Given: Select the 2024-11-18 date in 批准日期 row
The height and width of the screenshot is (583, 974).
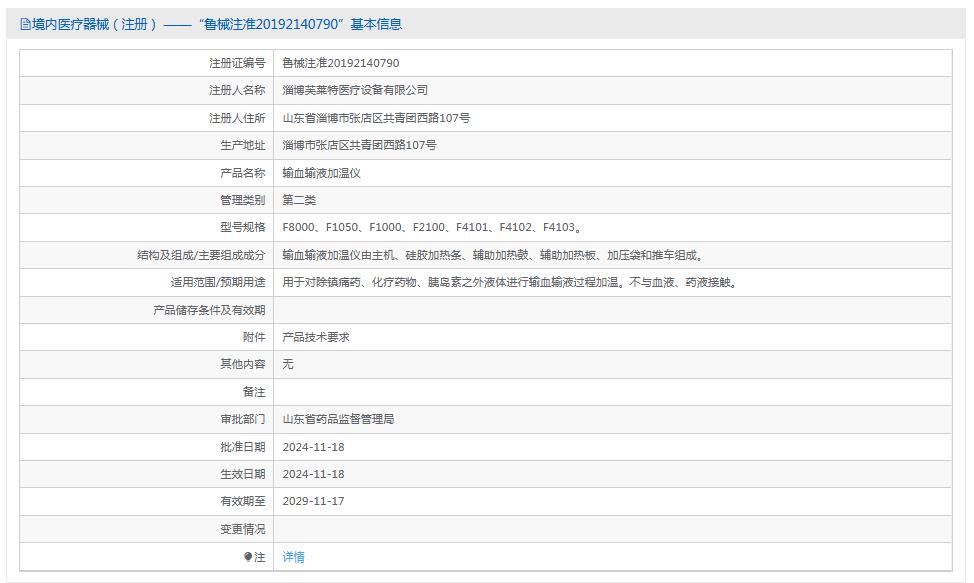Looking at the screenshot, I should coord(313,447).
